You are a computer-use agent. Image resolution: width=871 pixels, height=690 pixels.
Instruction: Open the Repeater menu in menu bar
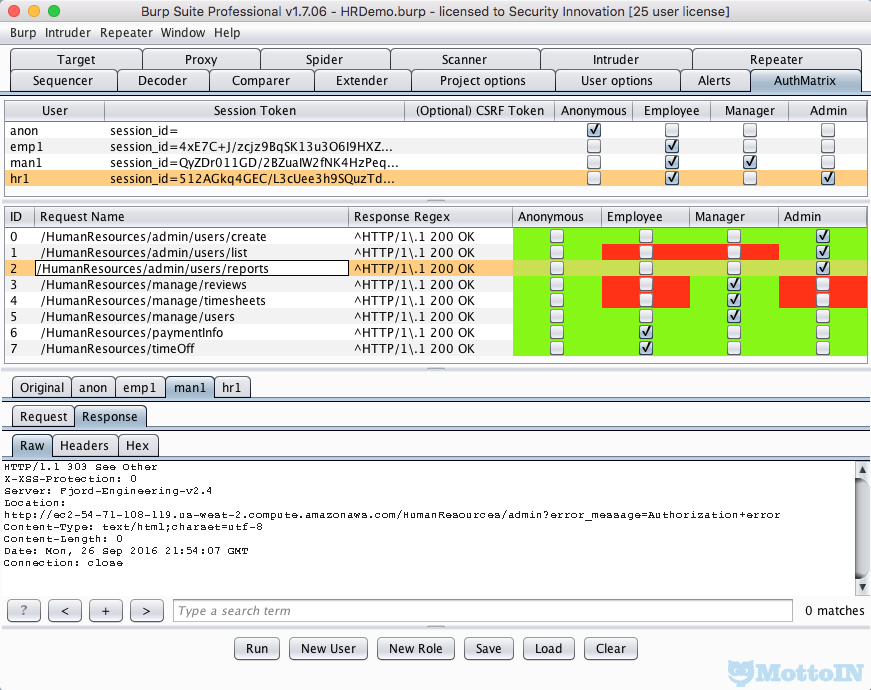pos(126,33)
